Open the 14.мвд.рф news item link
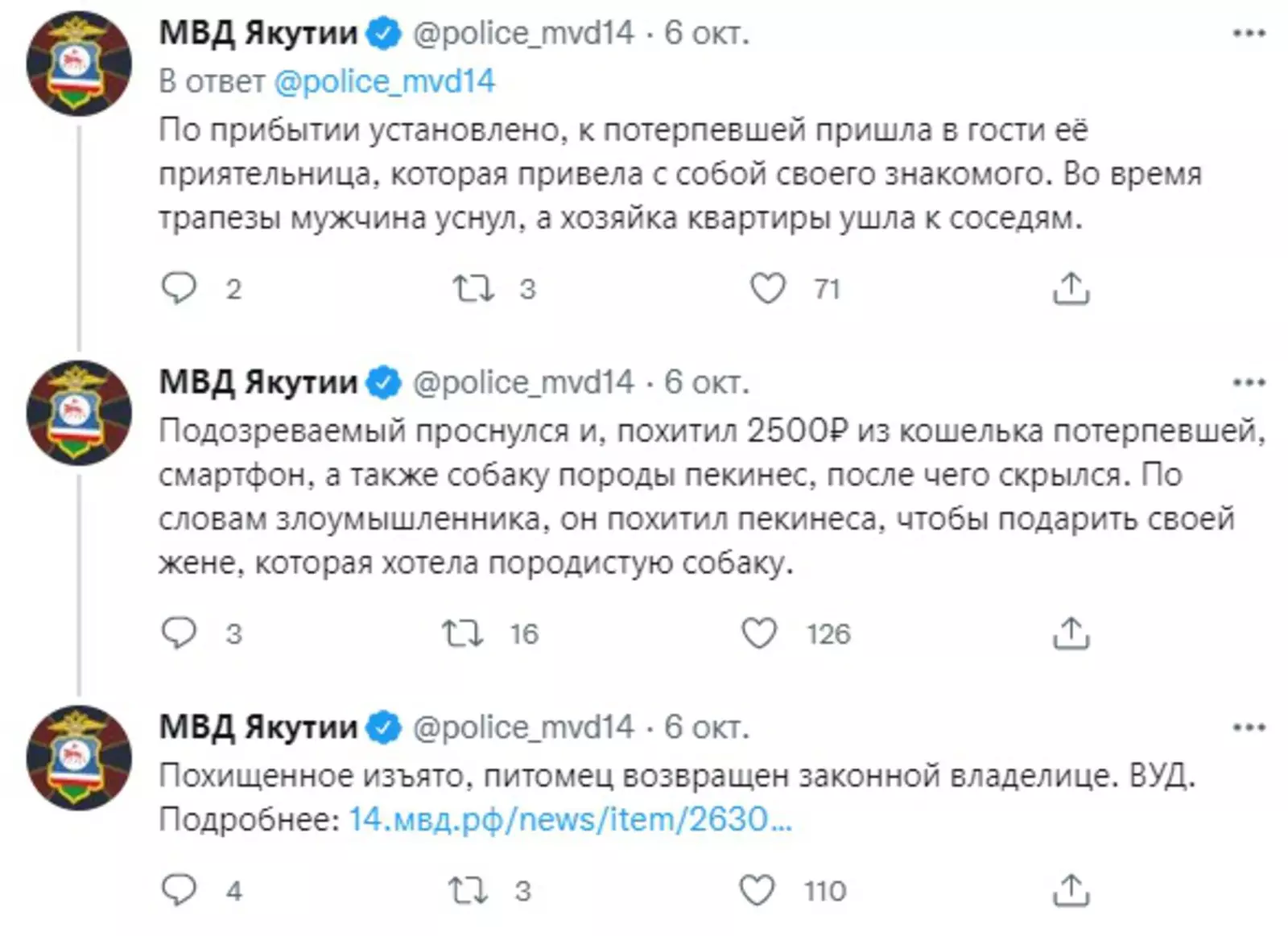1288x936 pixels. (x=570, y=819)
